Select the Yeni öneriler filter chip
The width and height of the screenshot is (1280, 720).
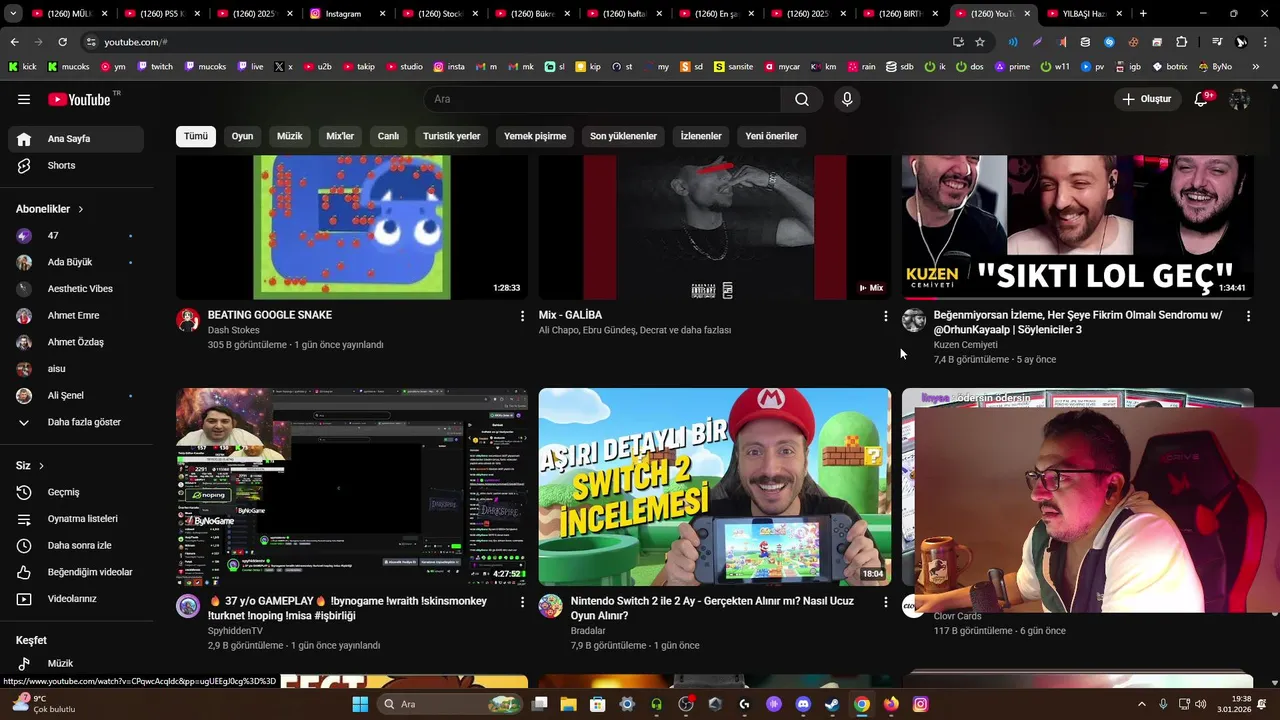tap(772, 136)
